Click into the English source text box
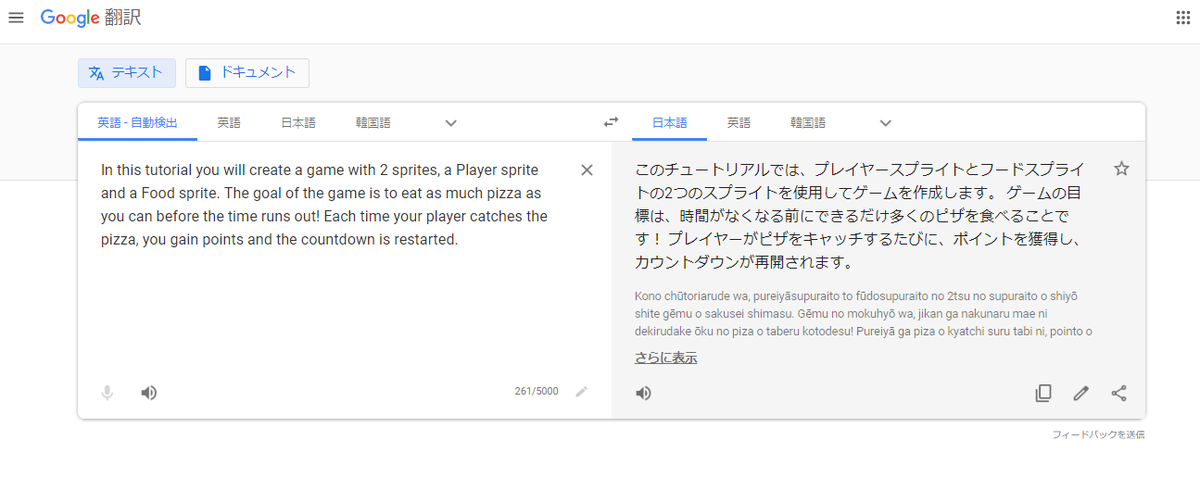Screen dimensions: 1200x490 pyautogui.click(x=327, y=205)
